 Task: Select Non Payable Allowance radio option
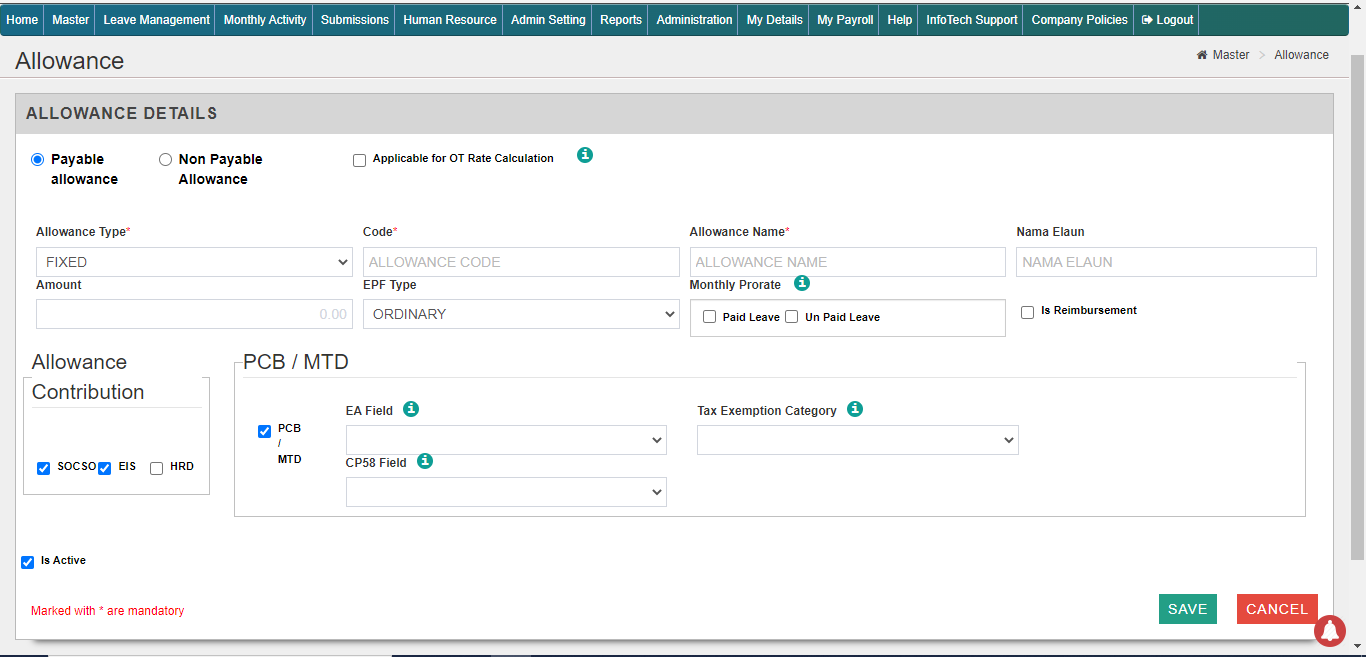[x=166, y=159]
